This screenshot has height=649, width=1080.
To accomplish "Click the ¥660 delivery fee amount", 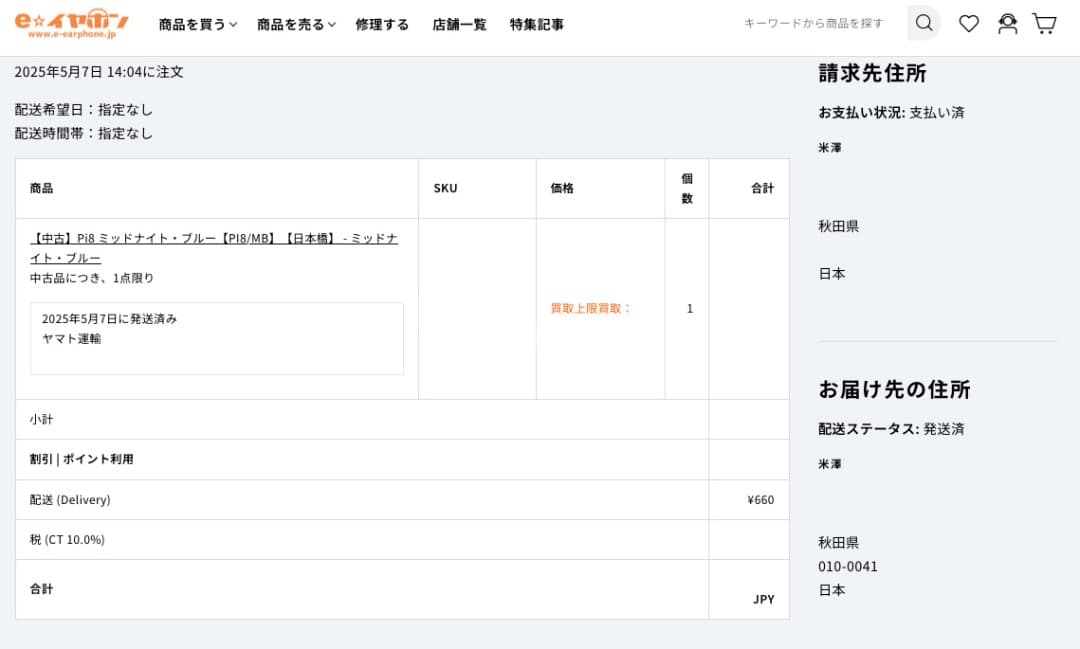I will point(760,500).
